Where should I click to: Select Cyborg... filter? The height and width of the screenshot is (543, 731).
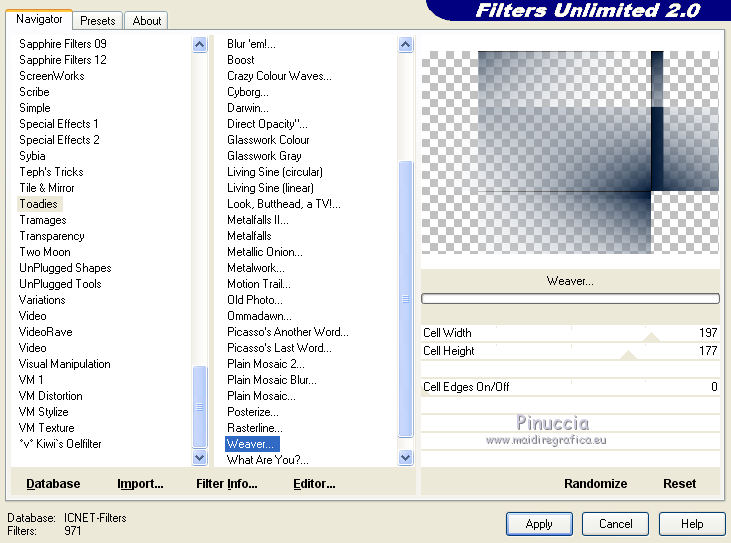pyautogui.click(x=248, y=92)
